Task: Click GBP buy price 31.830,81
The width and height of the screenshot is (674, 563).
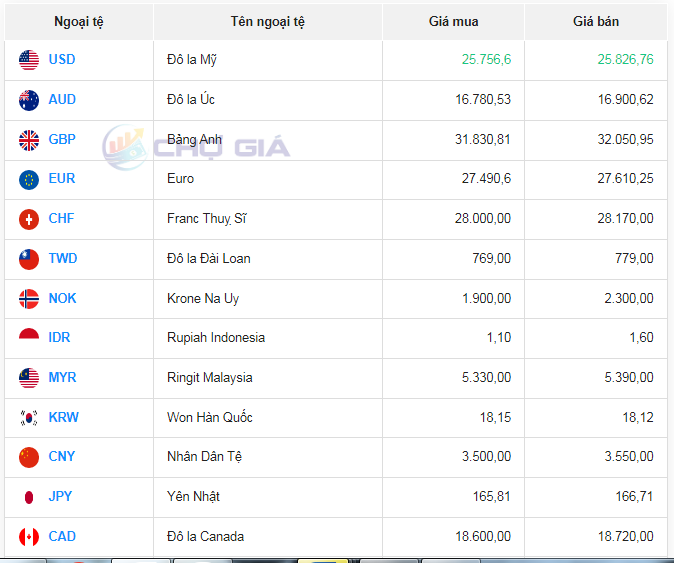Action: (x=483, y=139)
